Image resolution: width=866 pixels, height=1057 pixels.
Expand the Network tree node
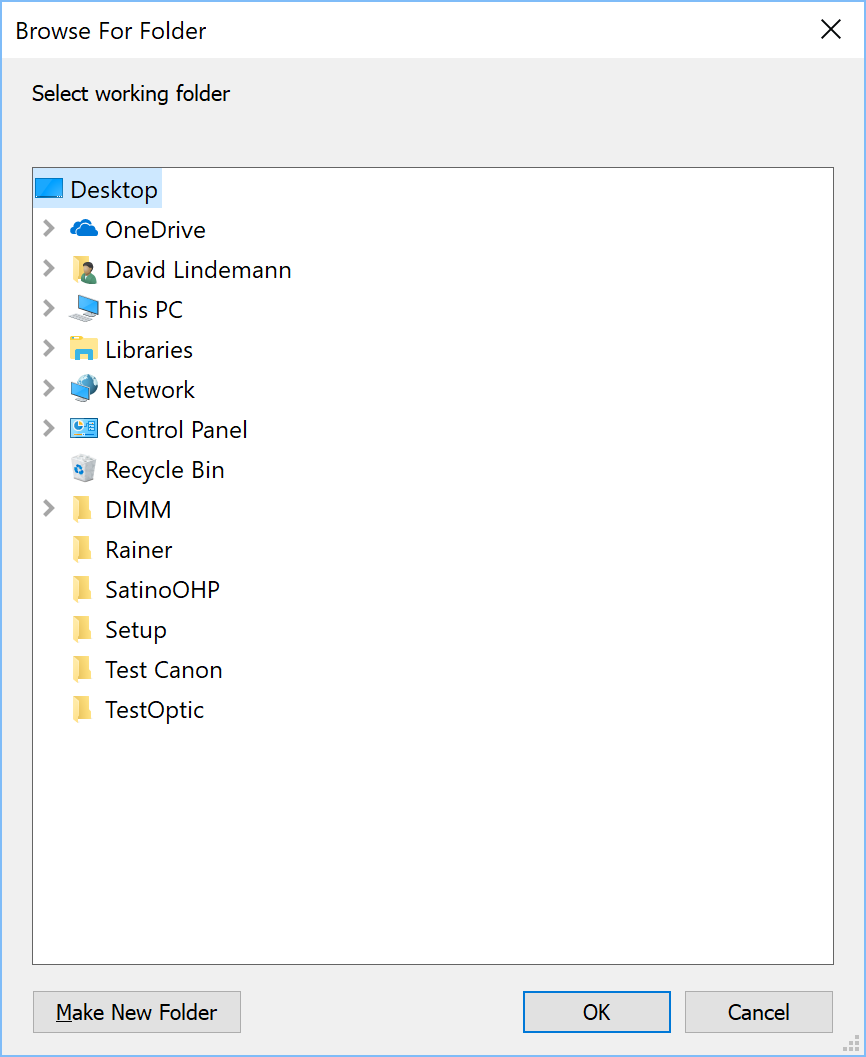49,388
